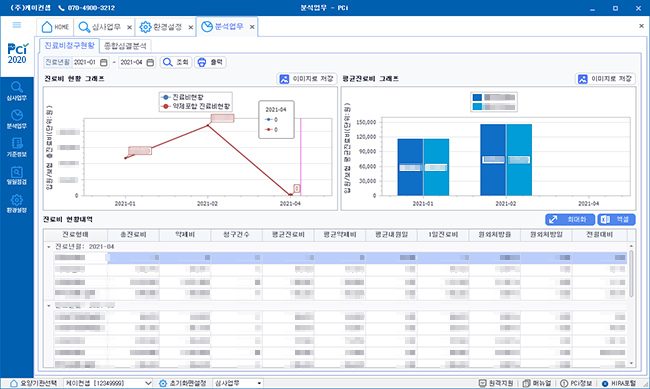650x389 pixels.
Task: Open the 종합실결분석 sub-tab
Action: (x=125, y=46)
